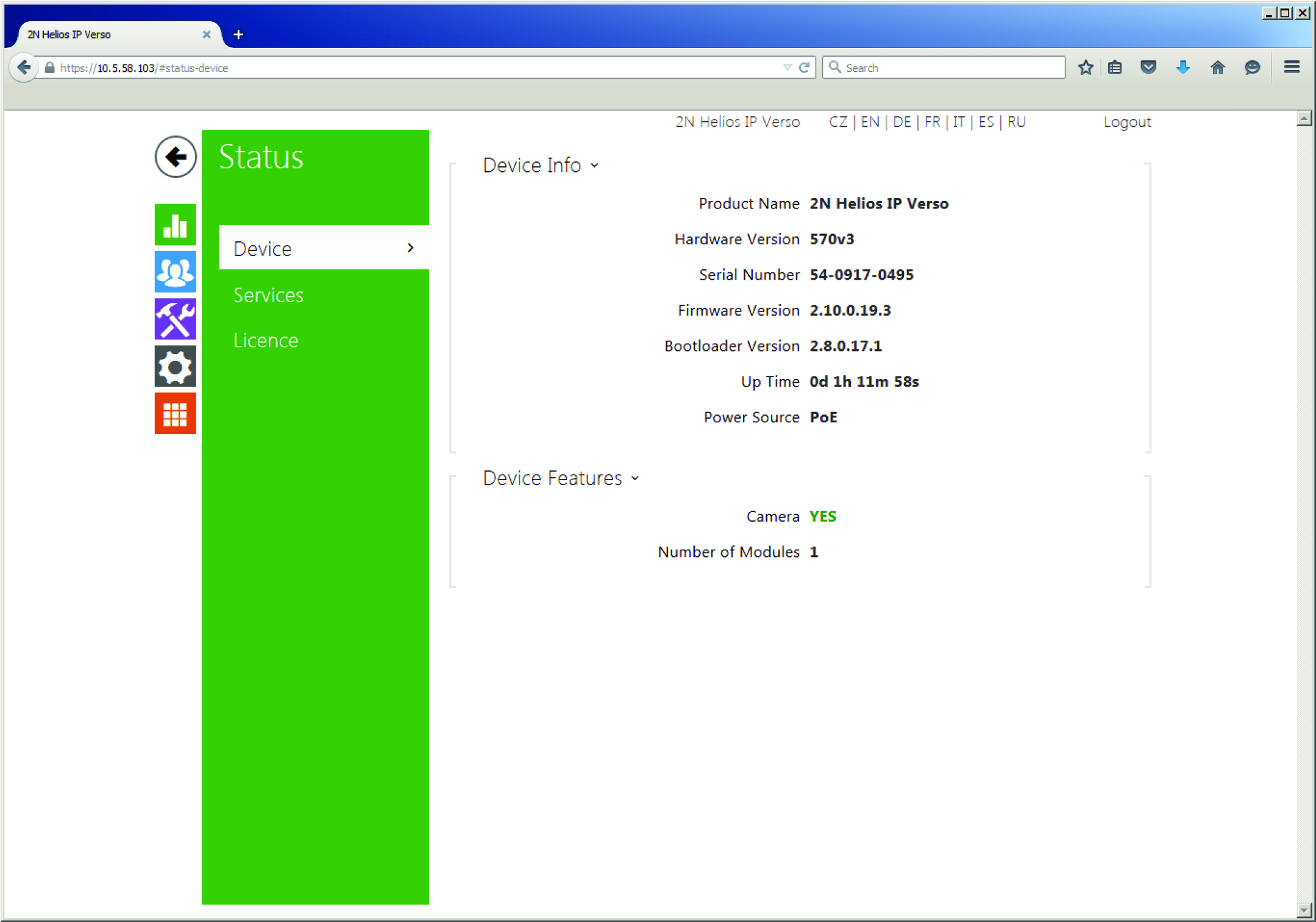Open the Firefox hamburger menu

coord(1292,68)
